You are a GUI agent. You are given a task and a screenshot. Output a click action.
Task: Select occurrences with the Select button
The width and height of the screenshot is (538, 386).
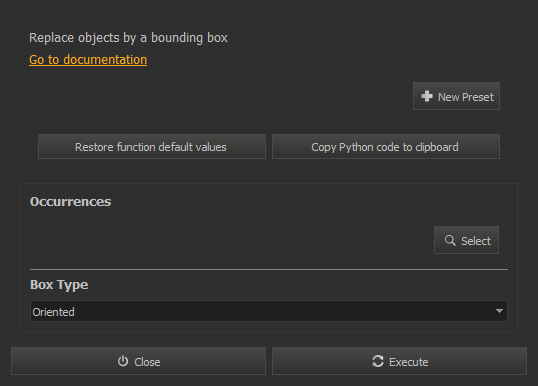(466, 240)
